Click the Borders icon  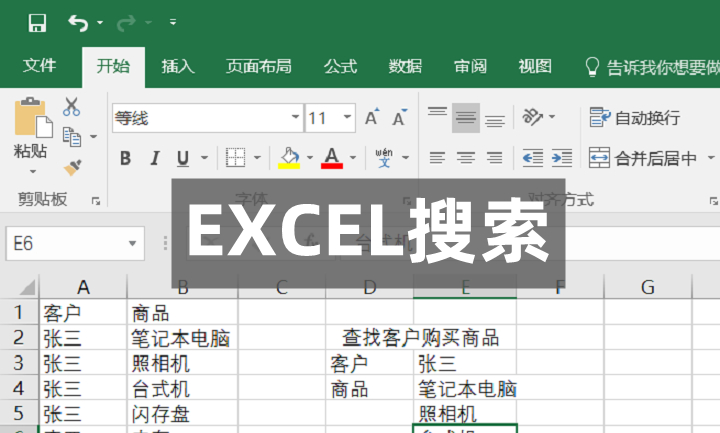tap(236, 157)
